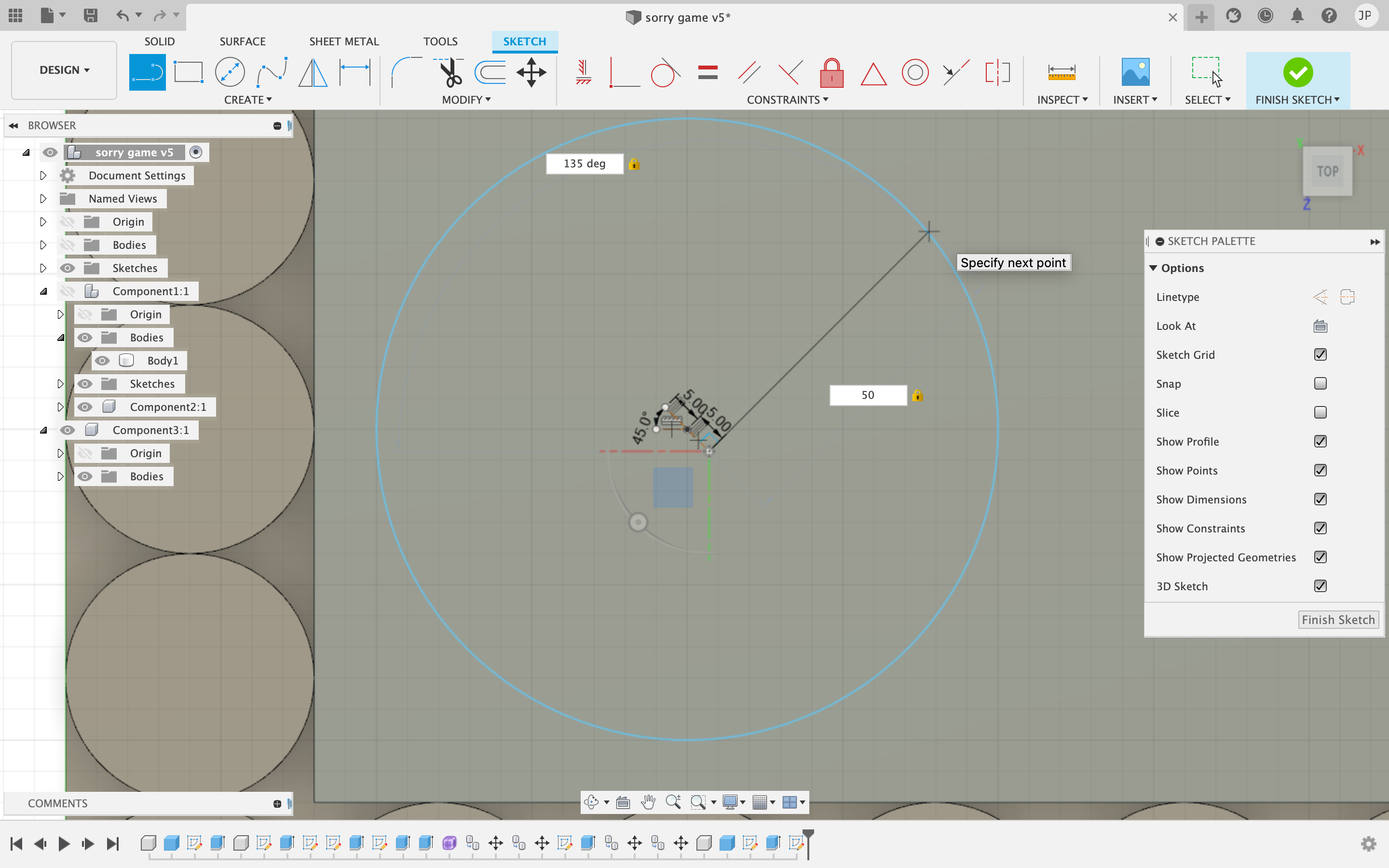Click the Save icon in title bar
1389x868 pixels.
(x=90, y=15)
